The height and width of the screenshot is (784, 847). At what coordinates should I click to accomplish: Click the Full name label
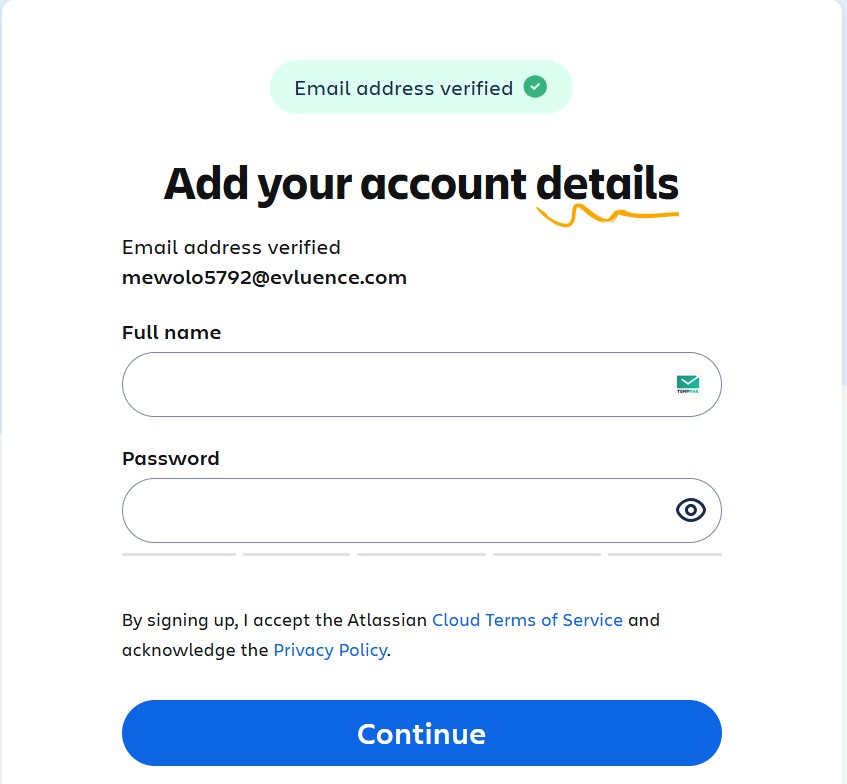(171, 333)
